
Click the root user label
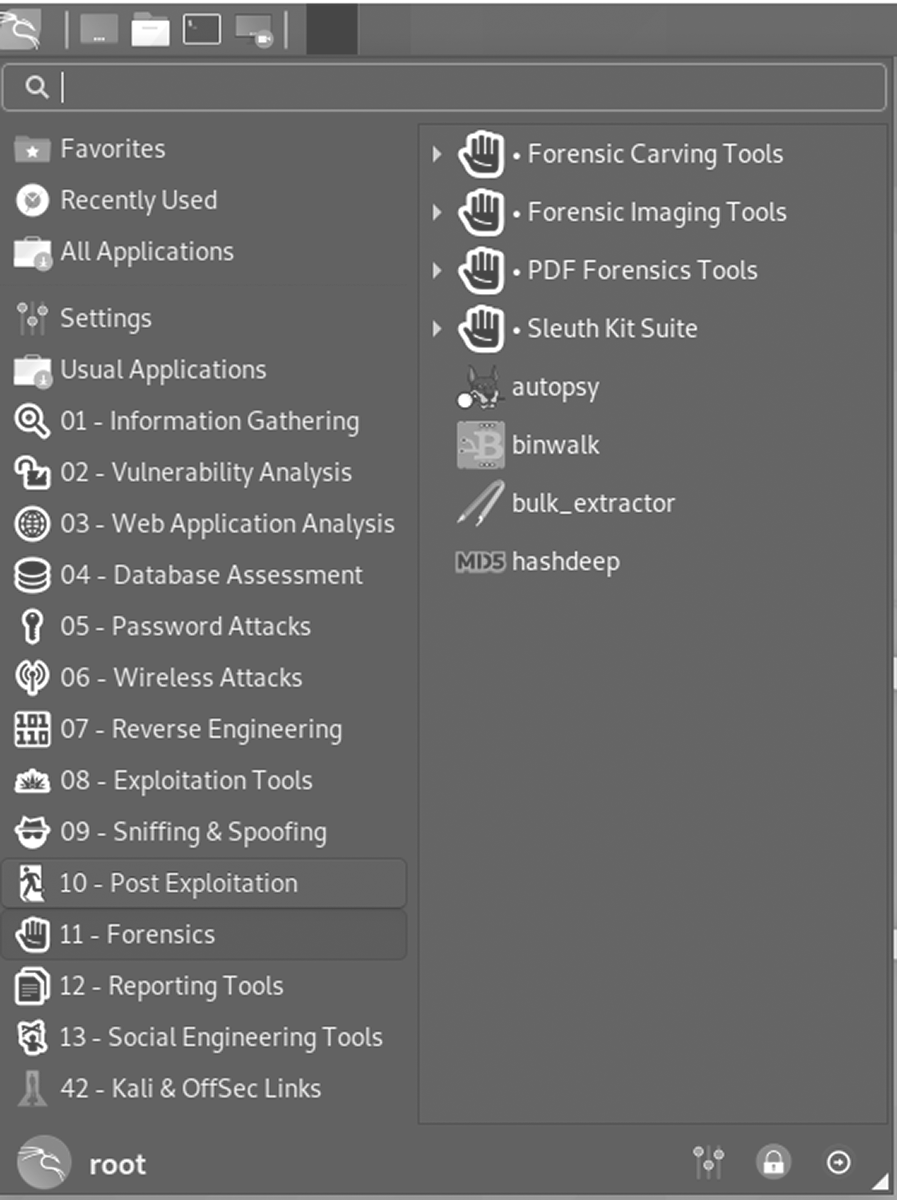click(x=117, y=1163)
